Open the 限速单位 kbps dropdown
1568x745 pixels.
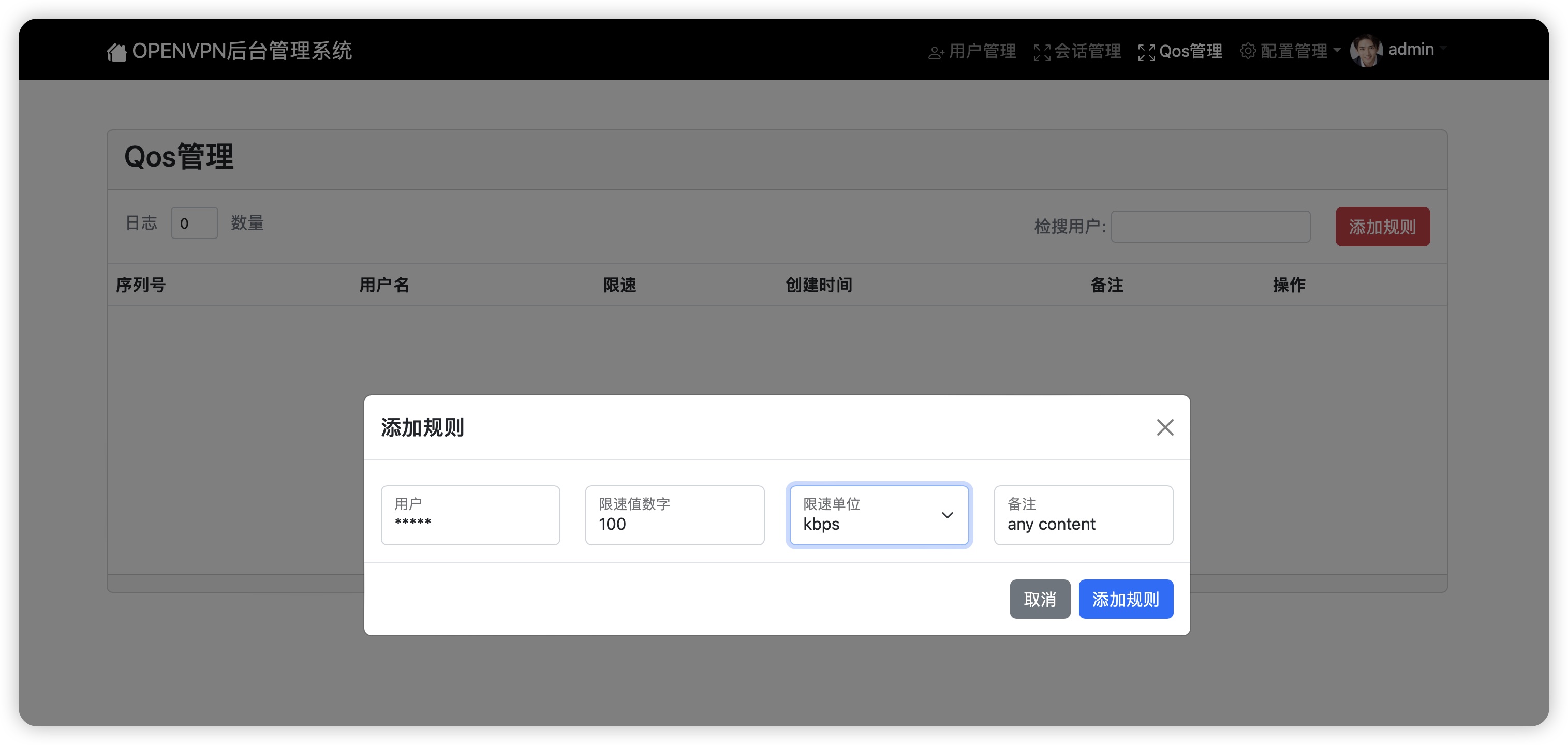(x=878, y=515)
